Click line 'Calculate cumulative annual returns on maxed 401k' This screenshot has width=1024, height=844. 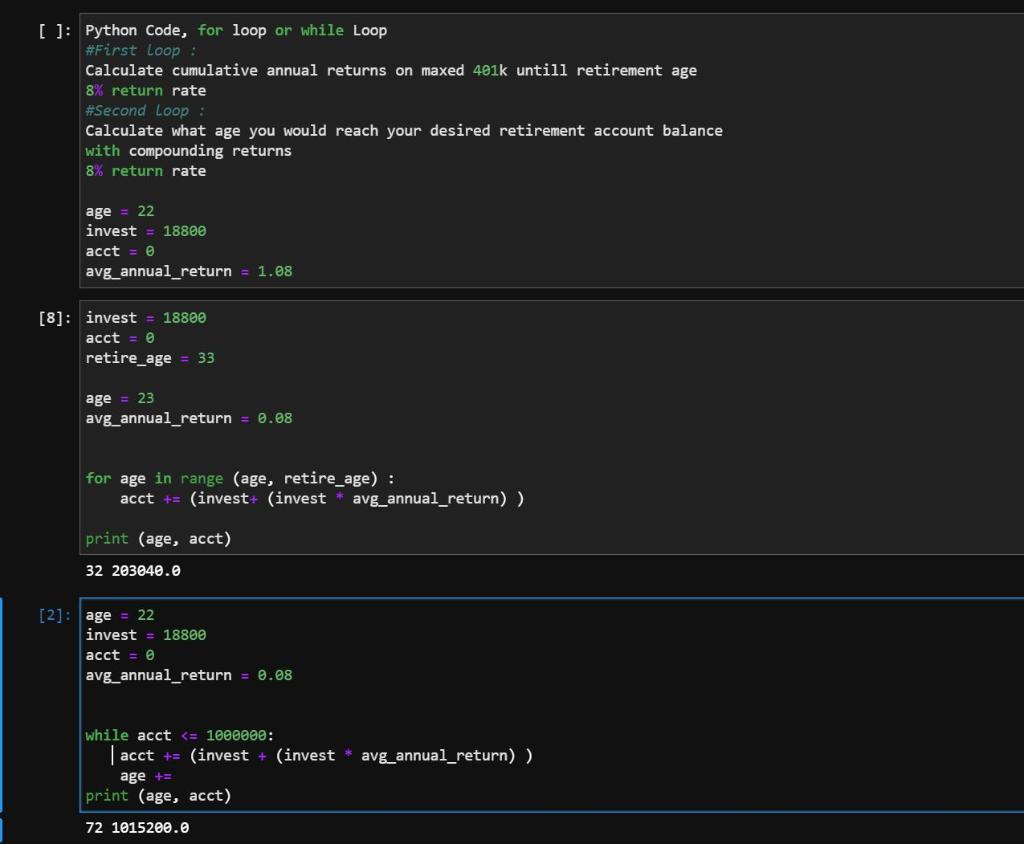tap(391, 71)
